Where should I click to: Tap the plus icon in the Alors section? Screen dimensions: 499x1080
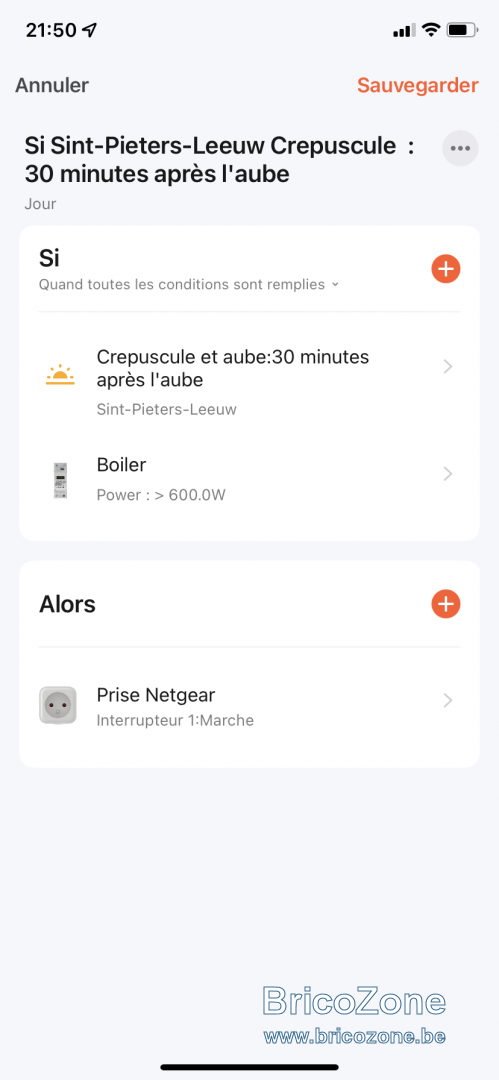(x=445, y=603)
